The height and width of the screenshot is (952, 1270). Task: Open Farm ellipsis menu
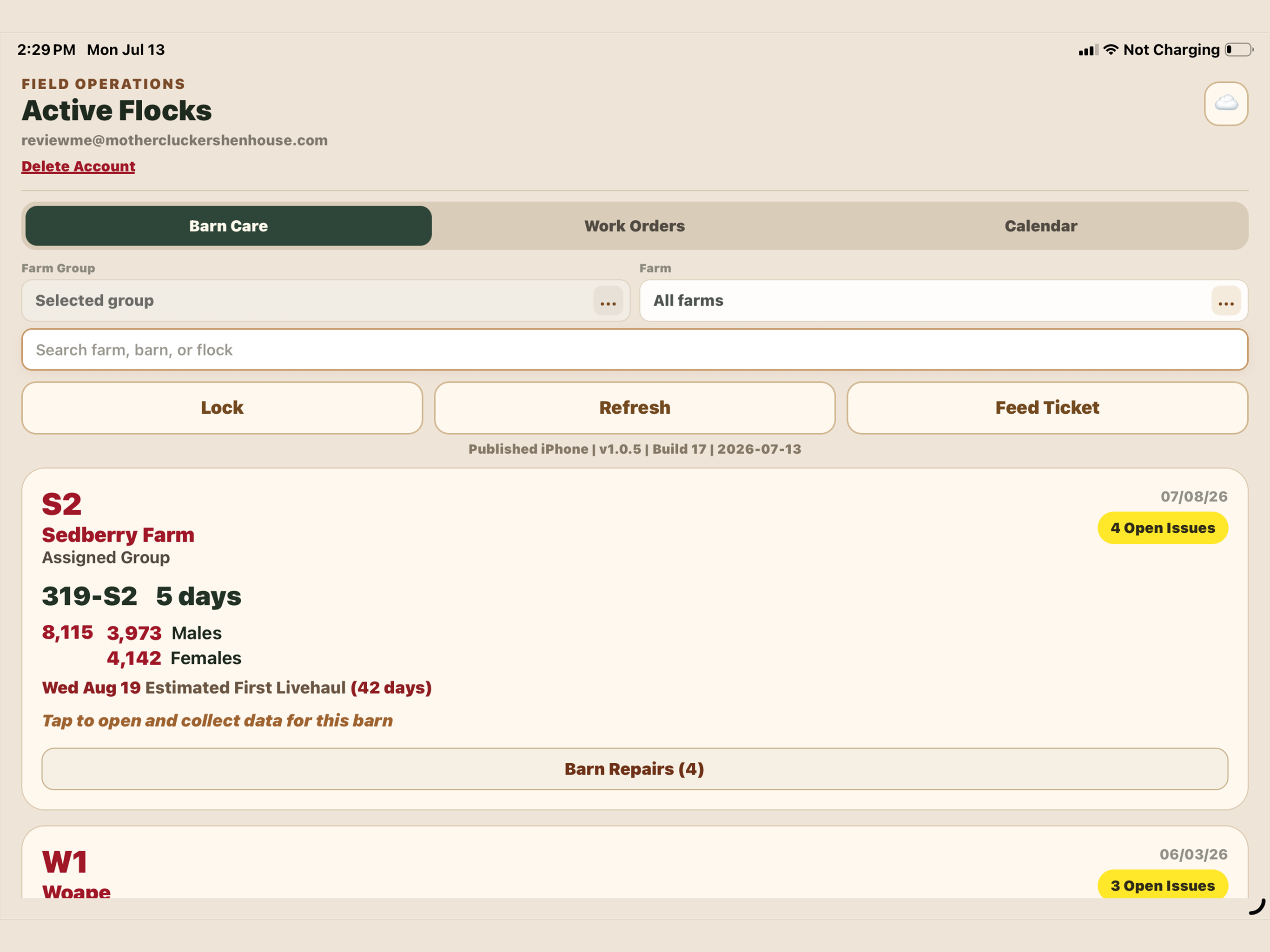click(1226, 301)
